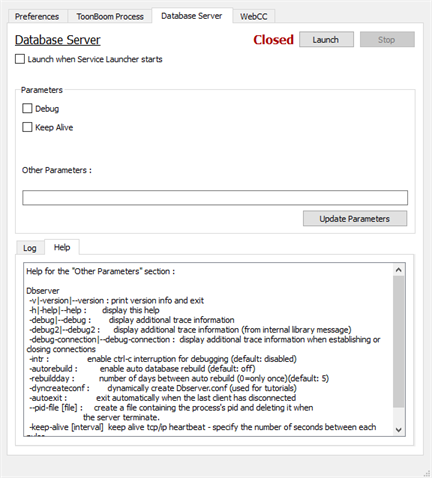The image size is (432, 478).
Task: Click the Dbserver line in help
Action: (x=43, y=291)
